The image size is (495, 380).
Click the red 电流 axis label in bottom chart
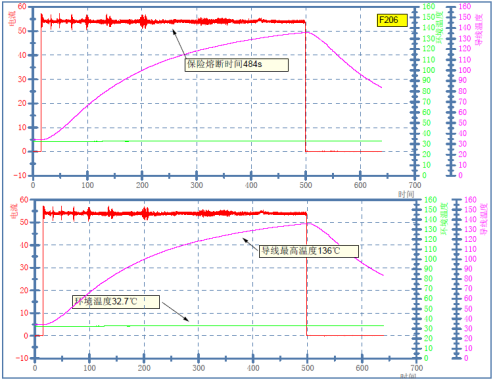(x=14, y=212)
